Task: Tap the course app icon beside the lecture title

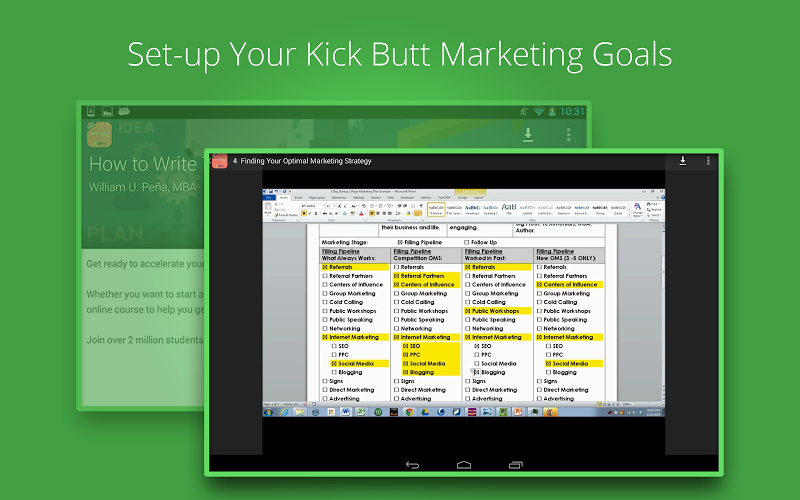Action: click(x=219, y=161)
